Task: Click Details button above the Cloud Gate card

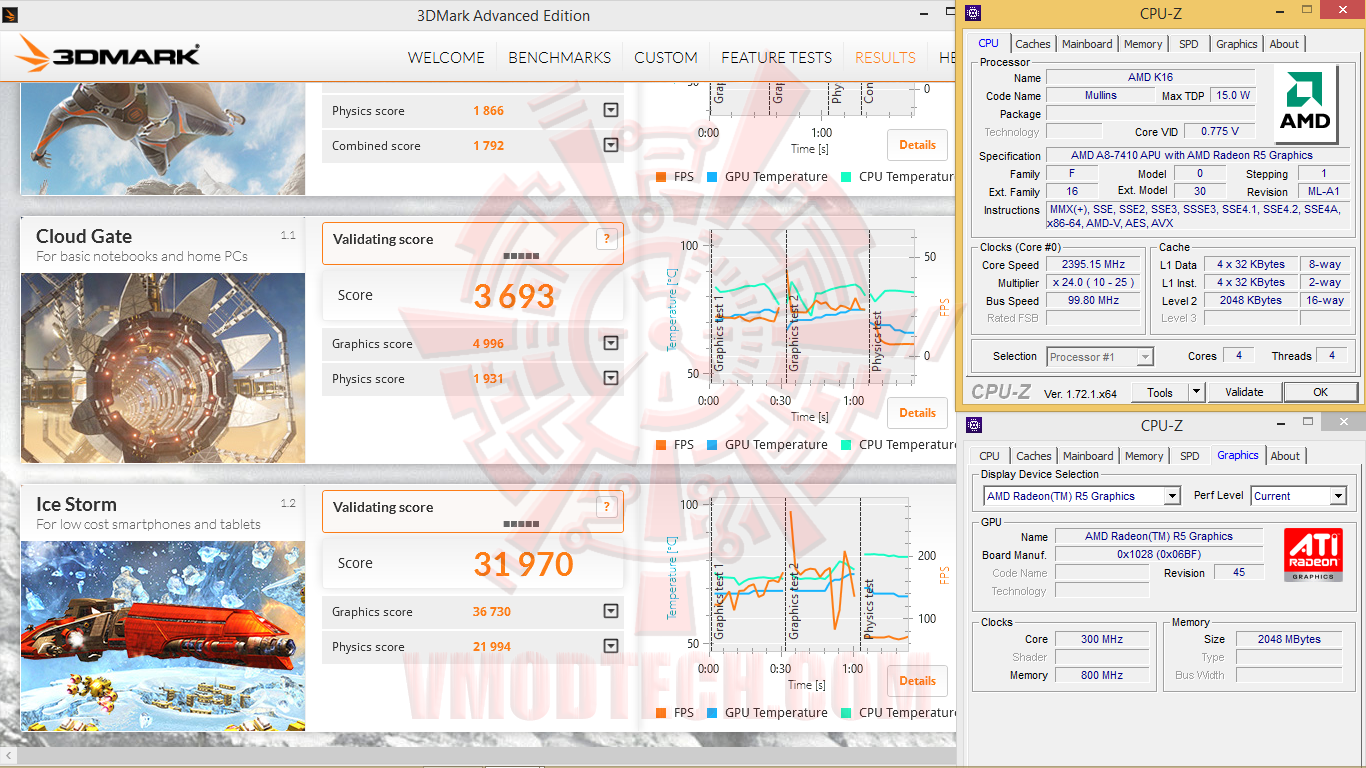Action: pyautogui.click(x=917, y=145)
